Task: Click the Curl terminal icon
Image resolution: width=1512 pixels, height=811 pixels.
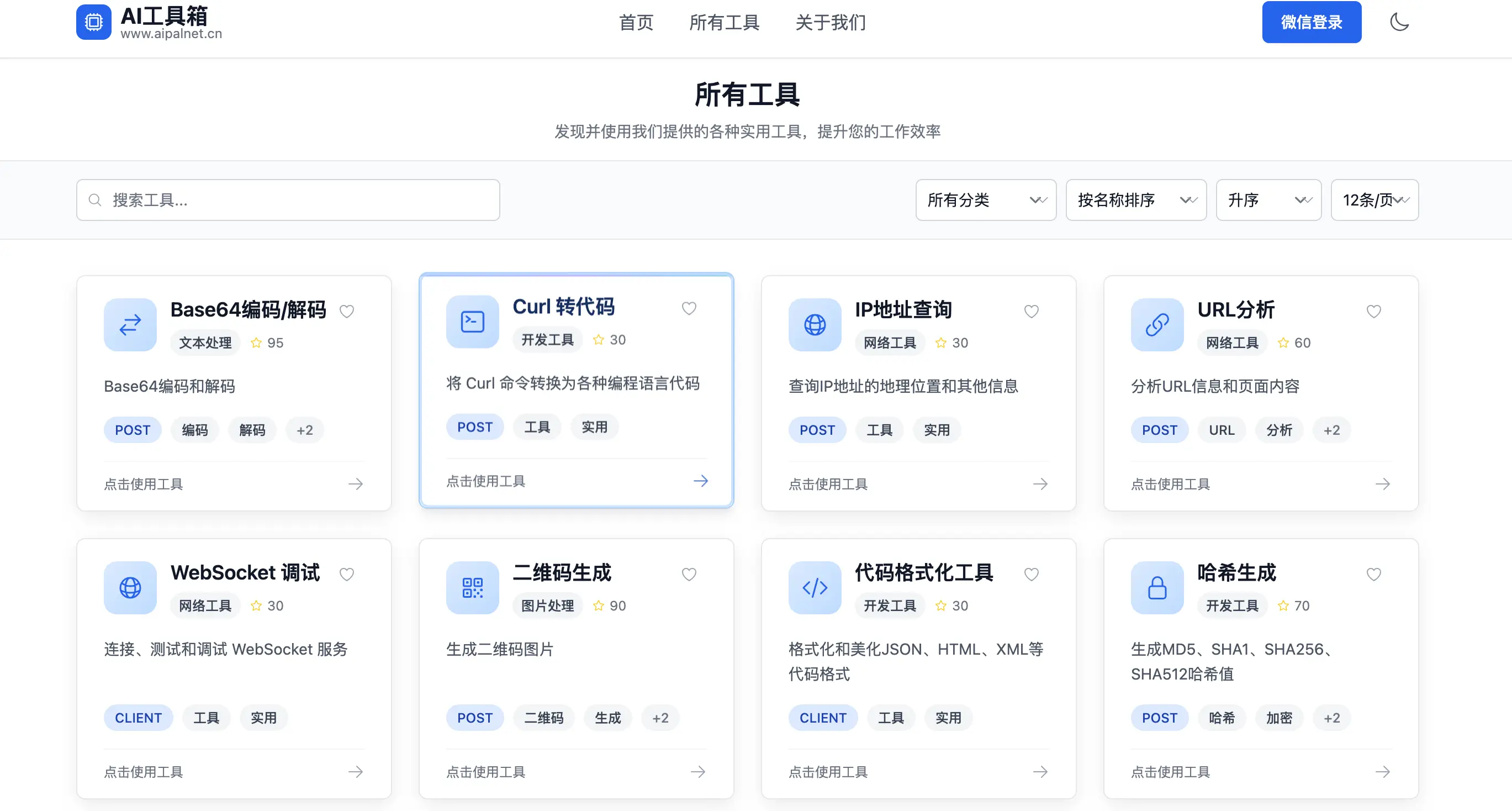Action: (x=472, y=322)
